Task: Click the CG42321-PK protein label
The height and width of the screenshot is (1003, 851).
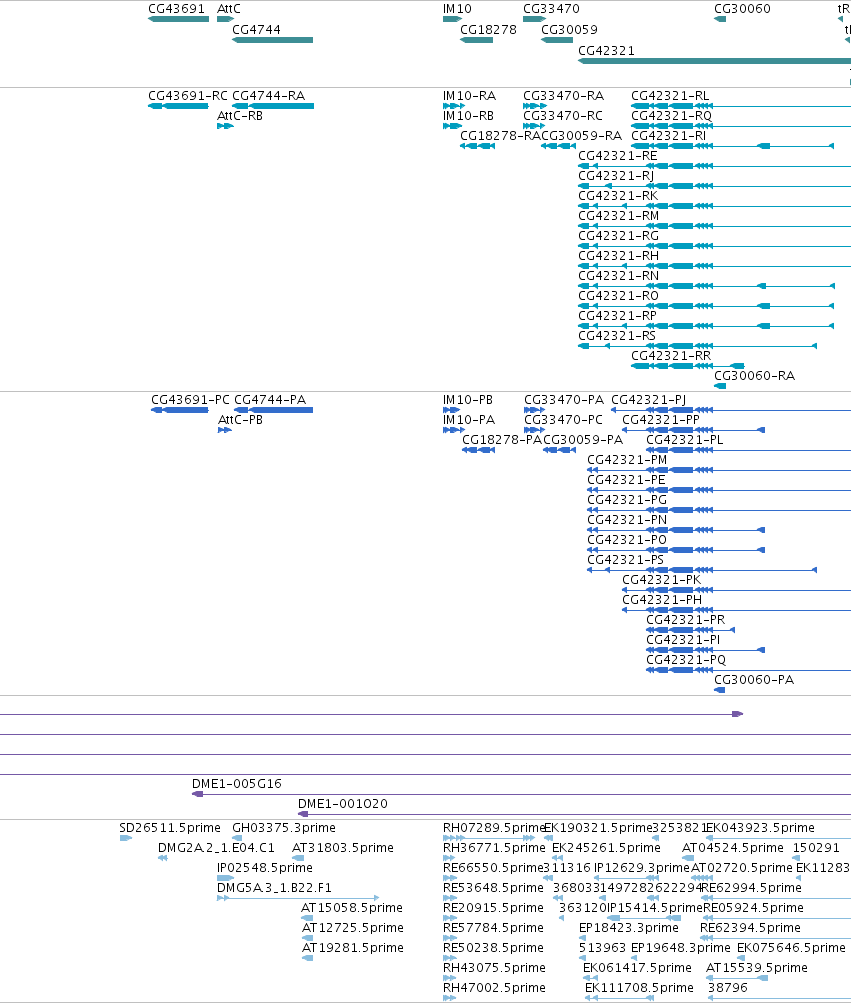Action: [x=662, y=580]
